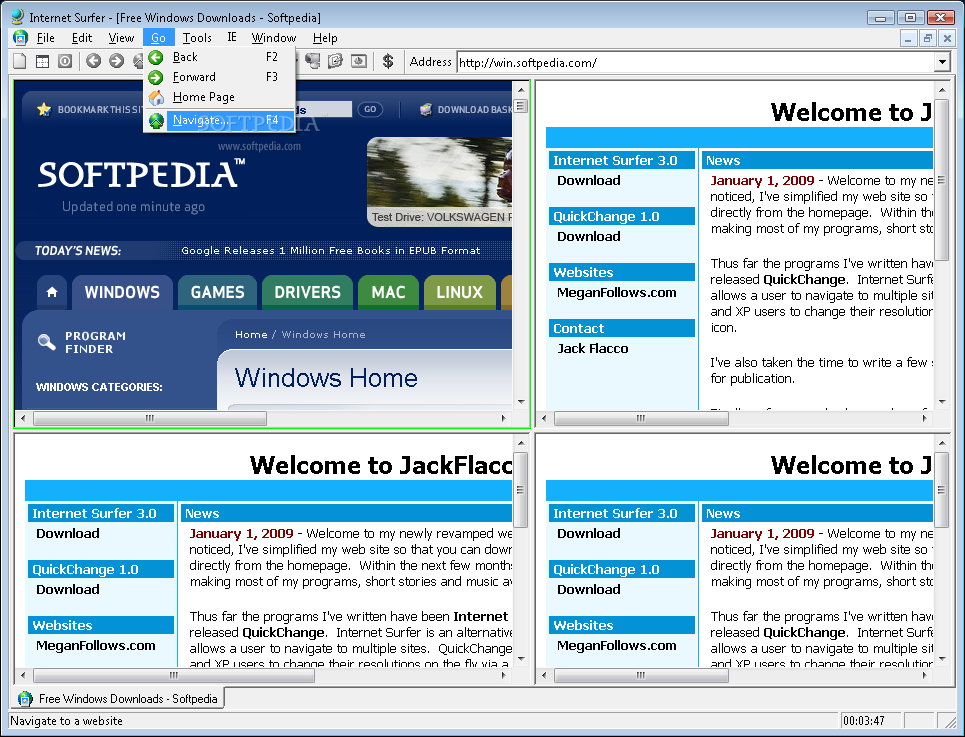Open the Help menu
Viewport: 965px width, 737px height.
325,38
